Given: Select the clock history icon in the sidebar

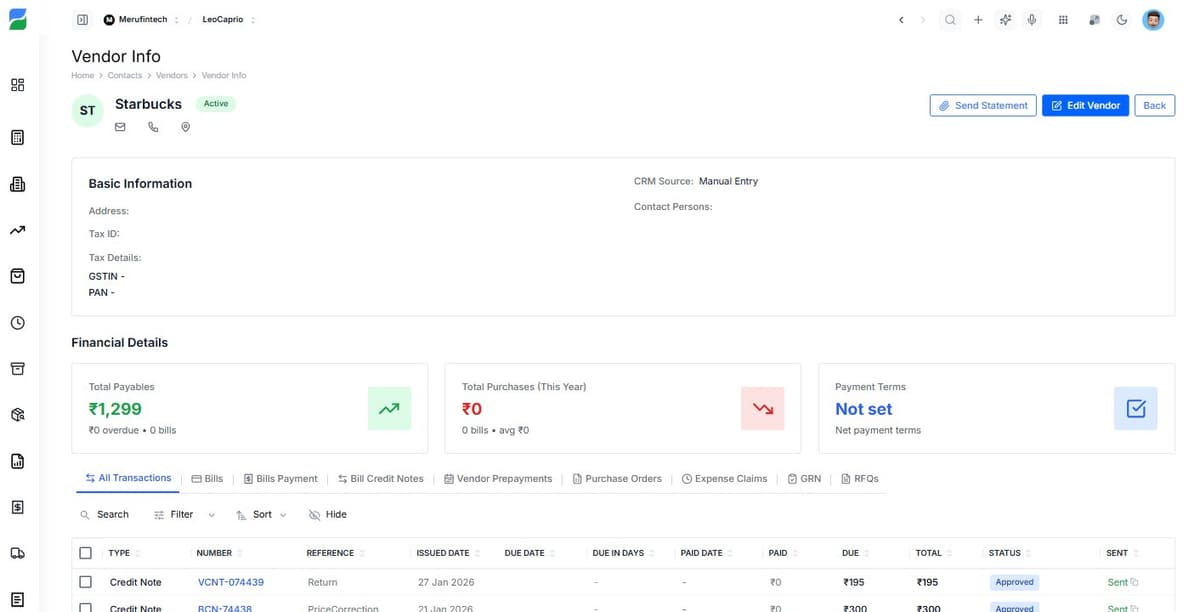Looking at the screenshot, I should pyautogui.click(x=17, y=322).
